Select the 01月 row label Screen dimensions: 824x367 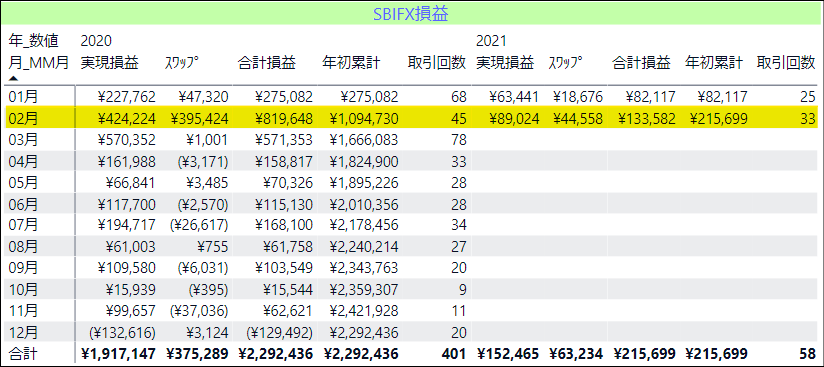click(23, 97)
